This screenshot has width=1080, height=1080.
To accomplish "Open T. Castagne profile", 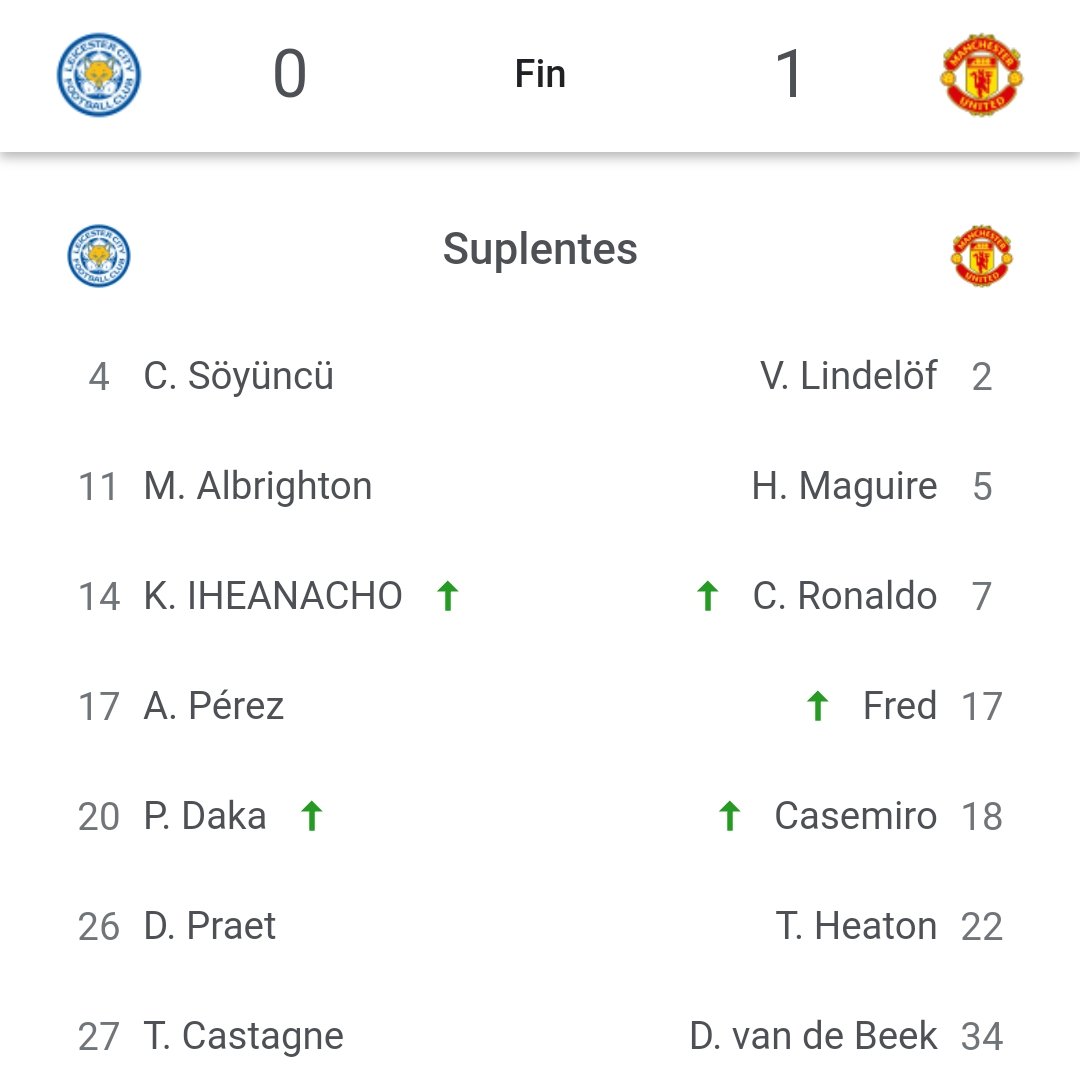I will (243, 1036).
